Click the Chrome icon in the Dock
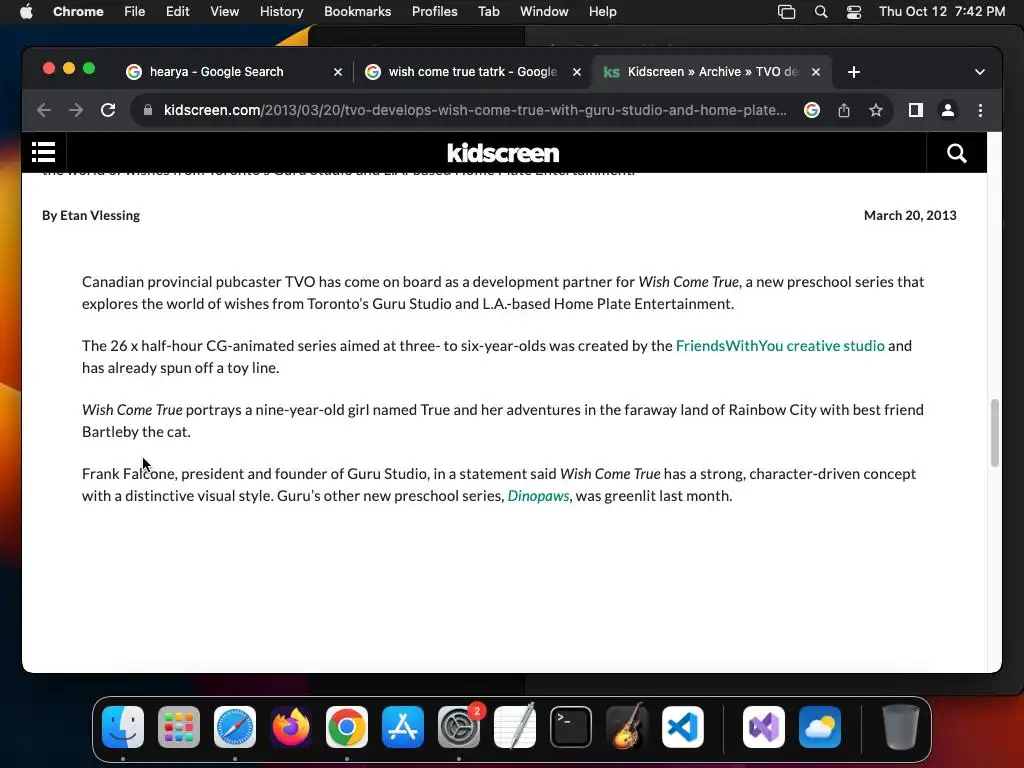 (x=347, y=727)
